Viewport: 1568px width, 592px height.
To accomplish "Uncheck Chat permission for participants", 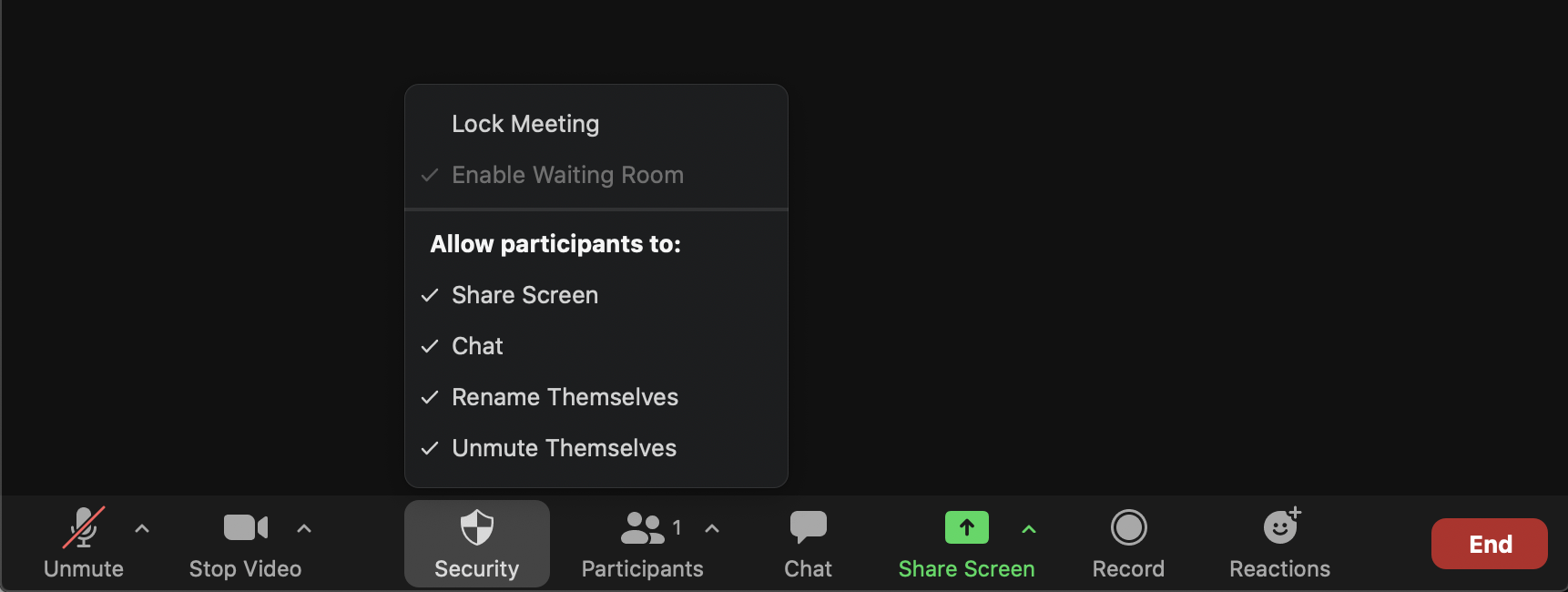I will tap(477, 346).
